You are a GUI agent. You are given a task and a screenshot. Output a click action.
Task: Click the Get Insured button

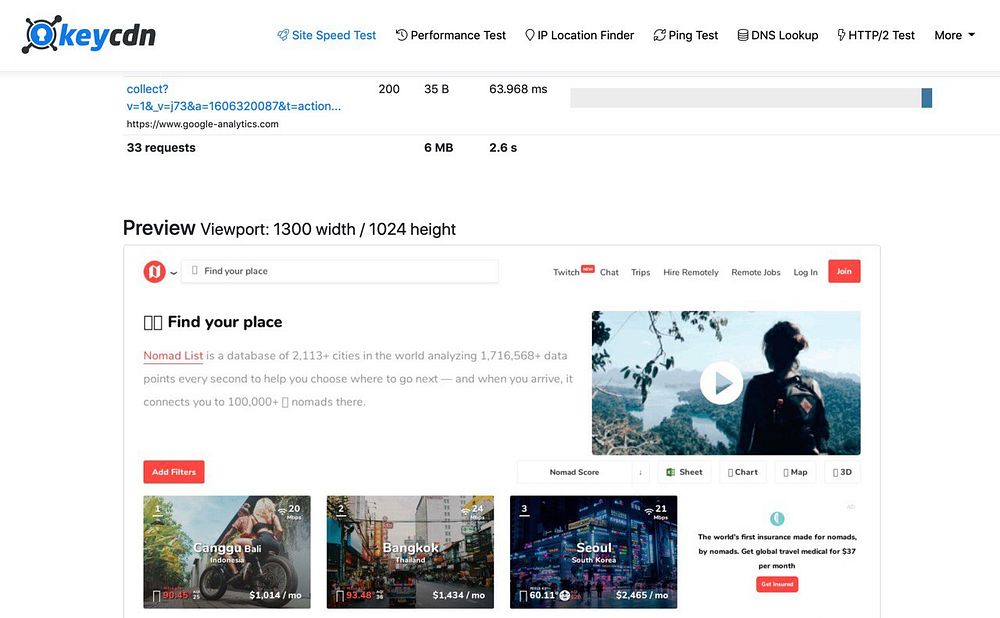[777, 584]
